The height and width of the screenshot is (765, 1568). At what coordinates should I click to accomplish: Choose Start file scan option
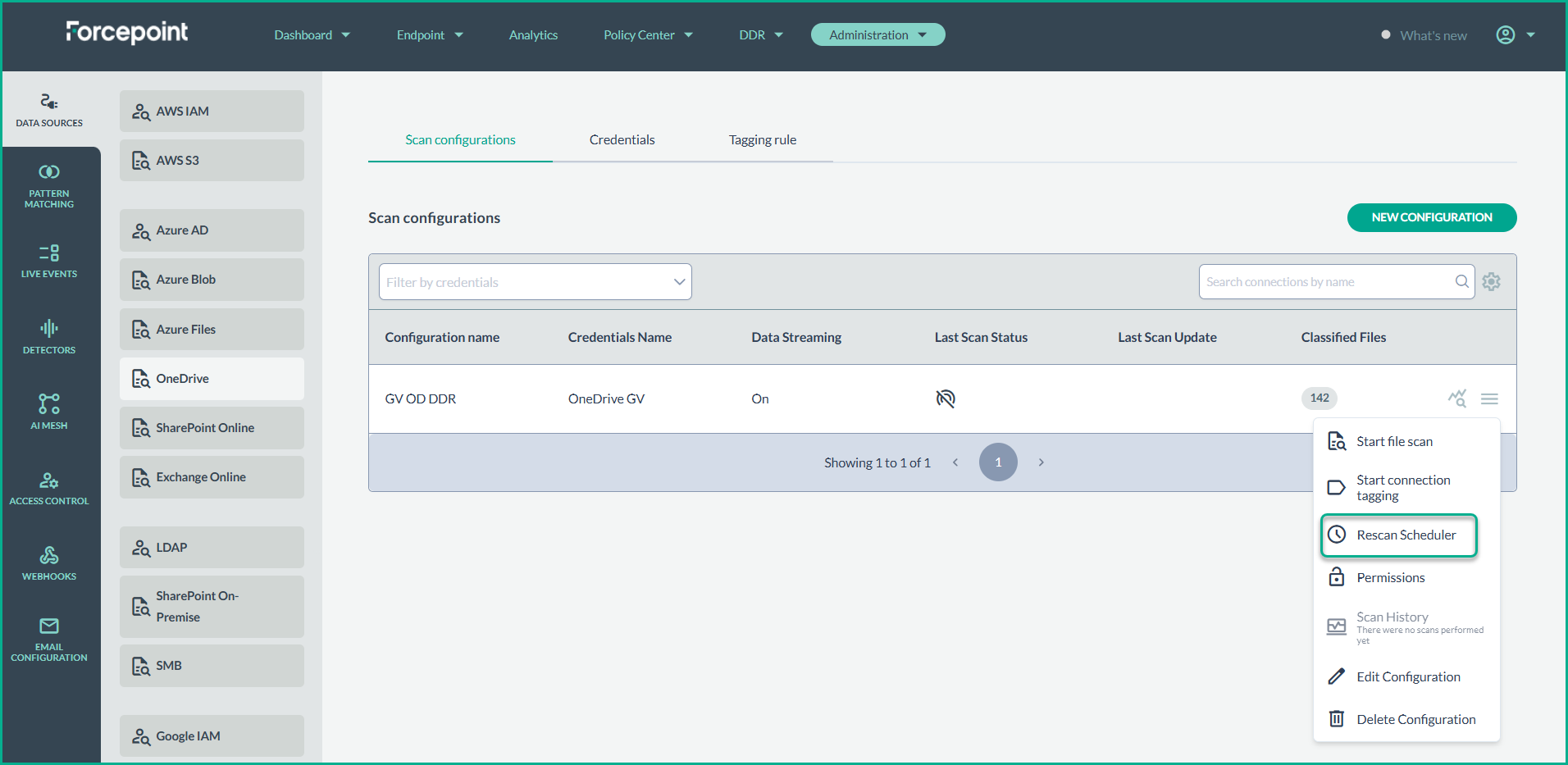pos(1394,440)
